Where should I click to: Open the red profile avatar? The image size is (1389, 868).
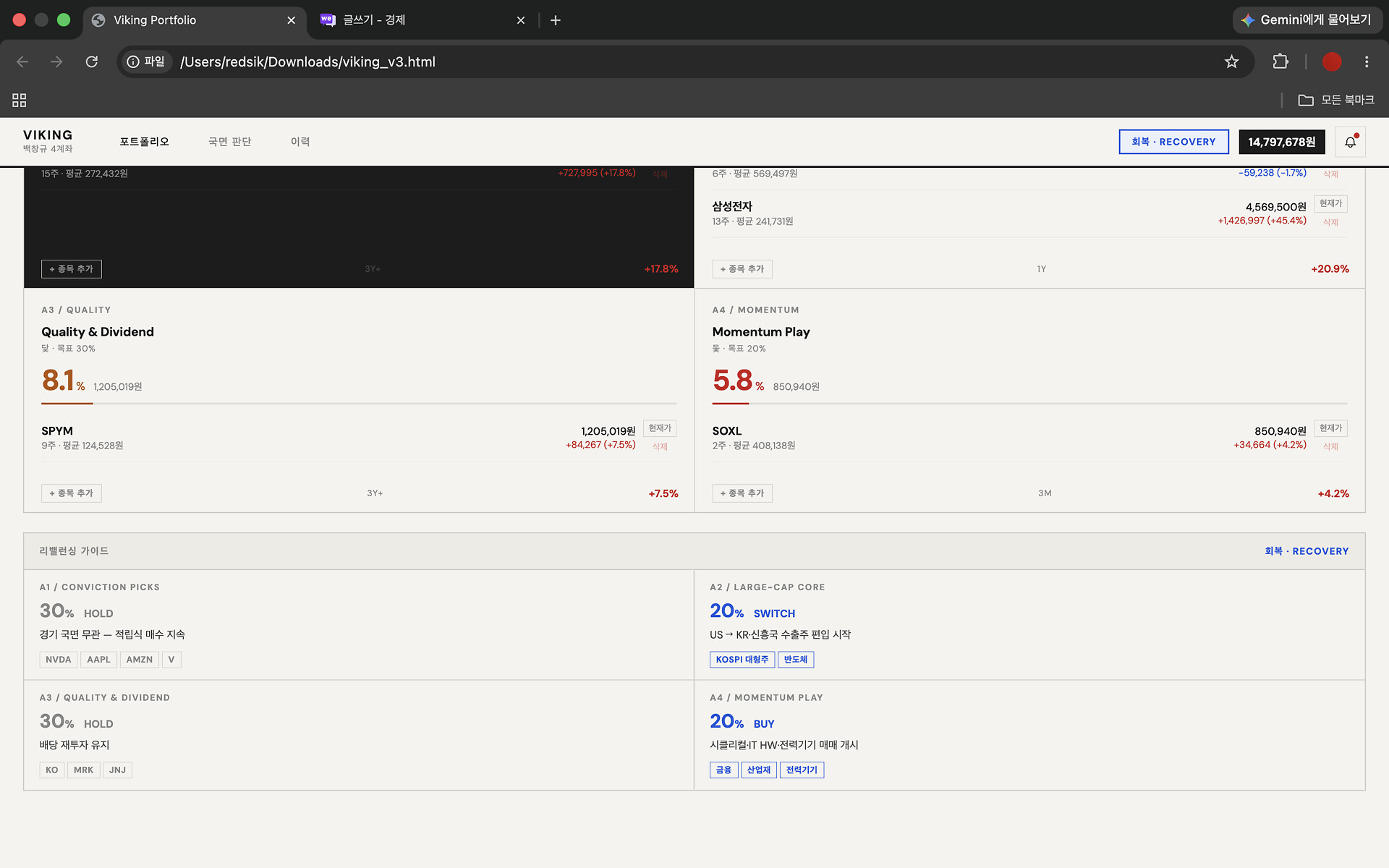pyautogui.click(x=1332, y=61)
